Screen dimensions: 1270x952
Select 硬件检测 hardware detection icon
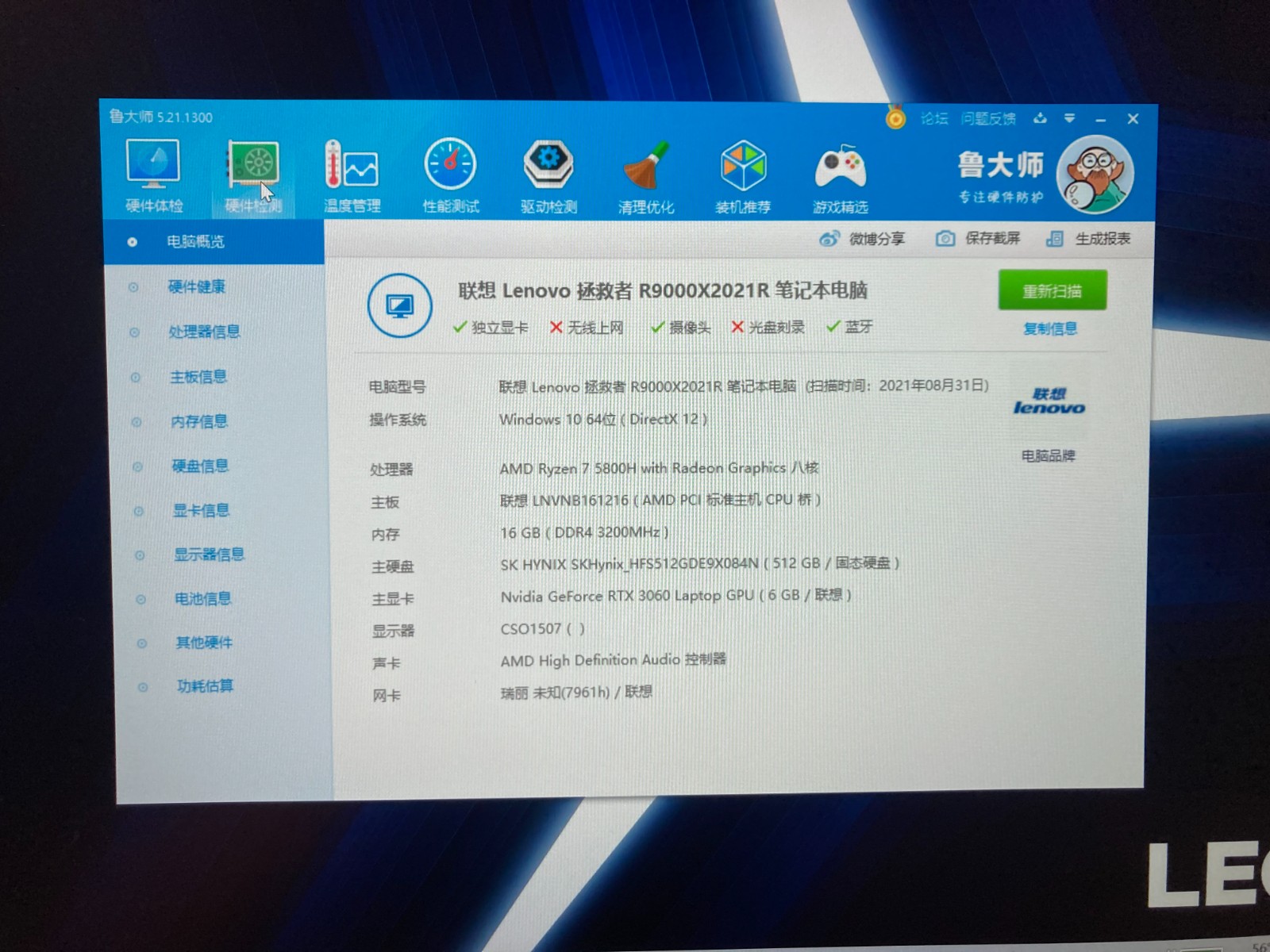(253, 176)
